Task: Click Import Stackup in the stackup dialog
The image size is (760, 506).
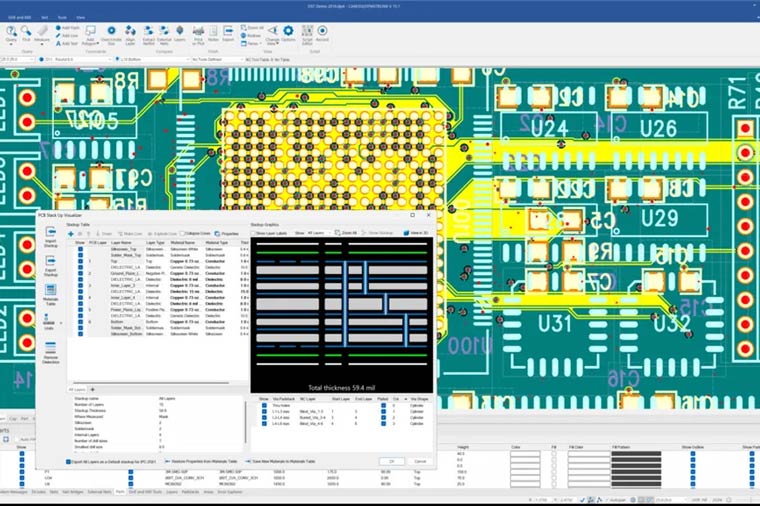Action: pyautogui.click(x=50, y=237)
